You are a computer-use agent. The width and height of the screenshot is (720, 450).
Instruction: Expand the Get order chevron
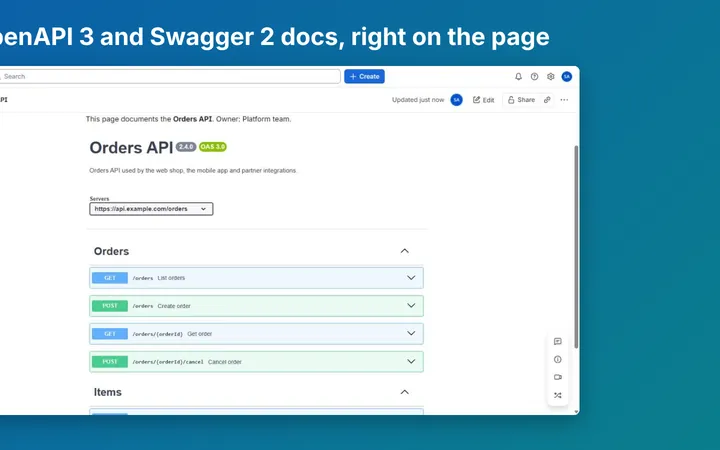pos(411,334)
